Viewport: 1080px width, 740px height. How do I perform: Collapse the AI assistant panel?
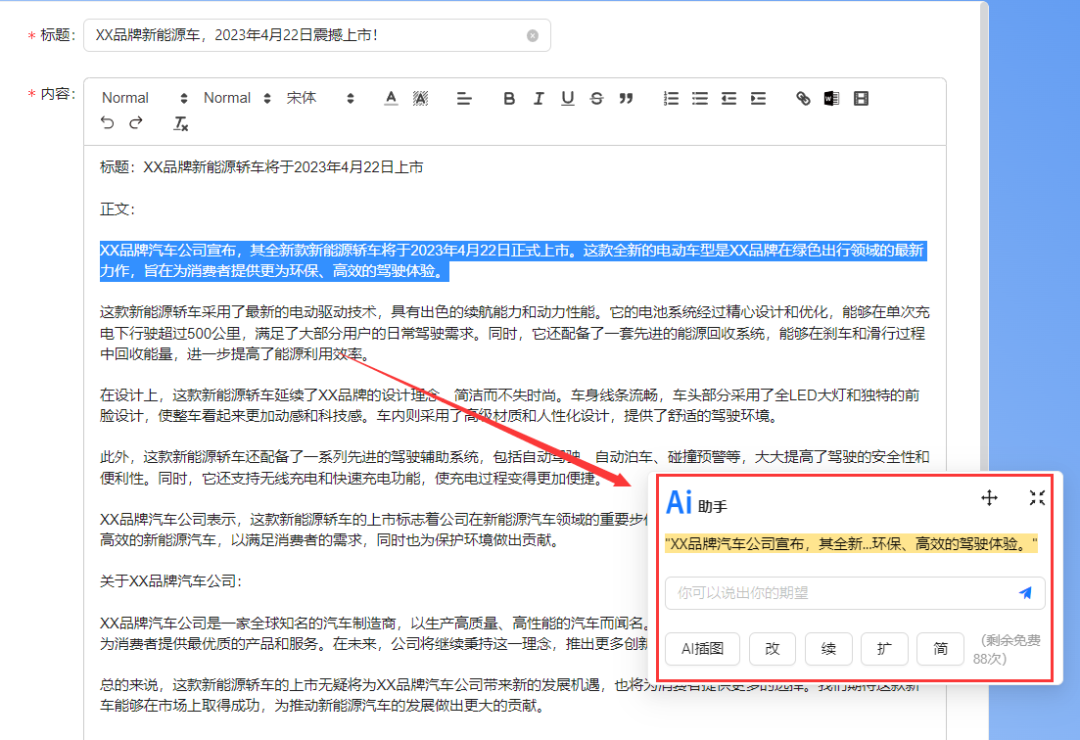tap(1037, 497)
